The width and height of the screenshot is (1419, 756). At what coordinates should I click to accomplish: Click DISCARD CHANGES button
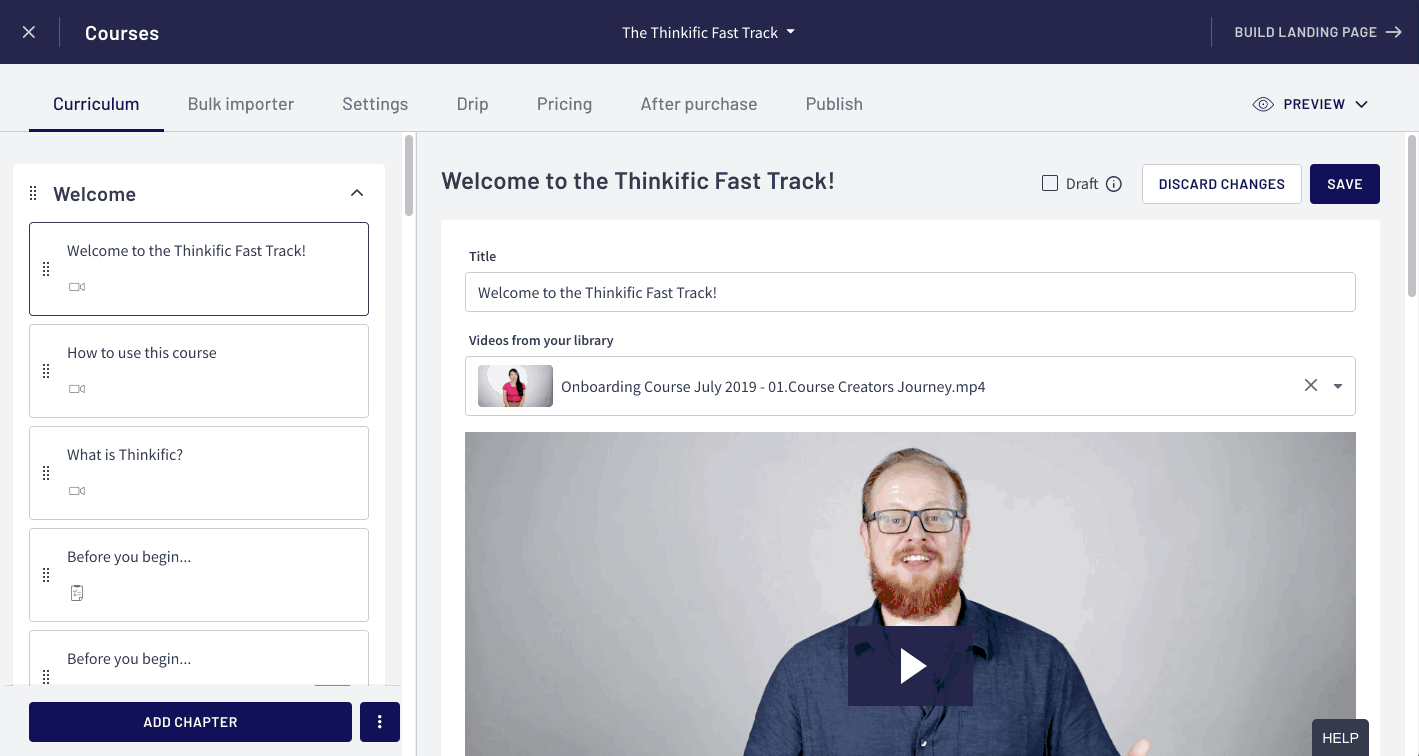pyautogui.click(x=1222, y=184)
